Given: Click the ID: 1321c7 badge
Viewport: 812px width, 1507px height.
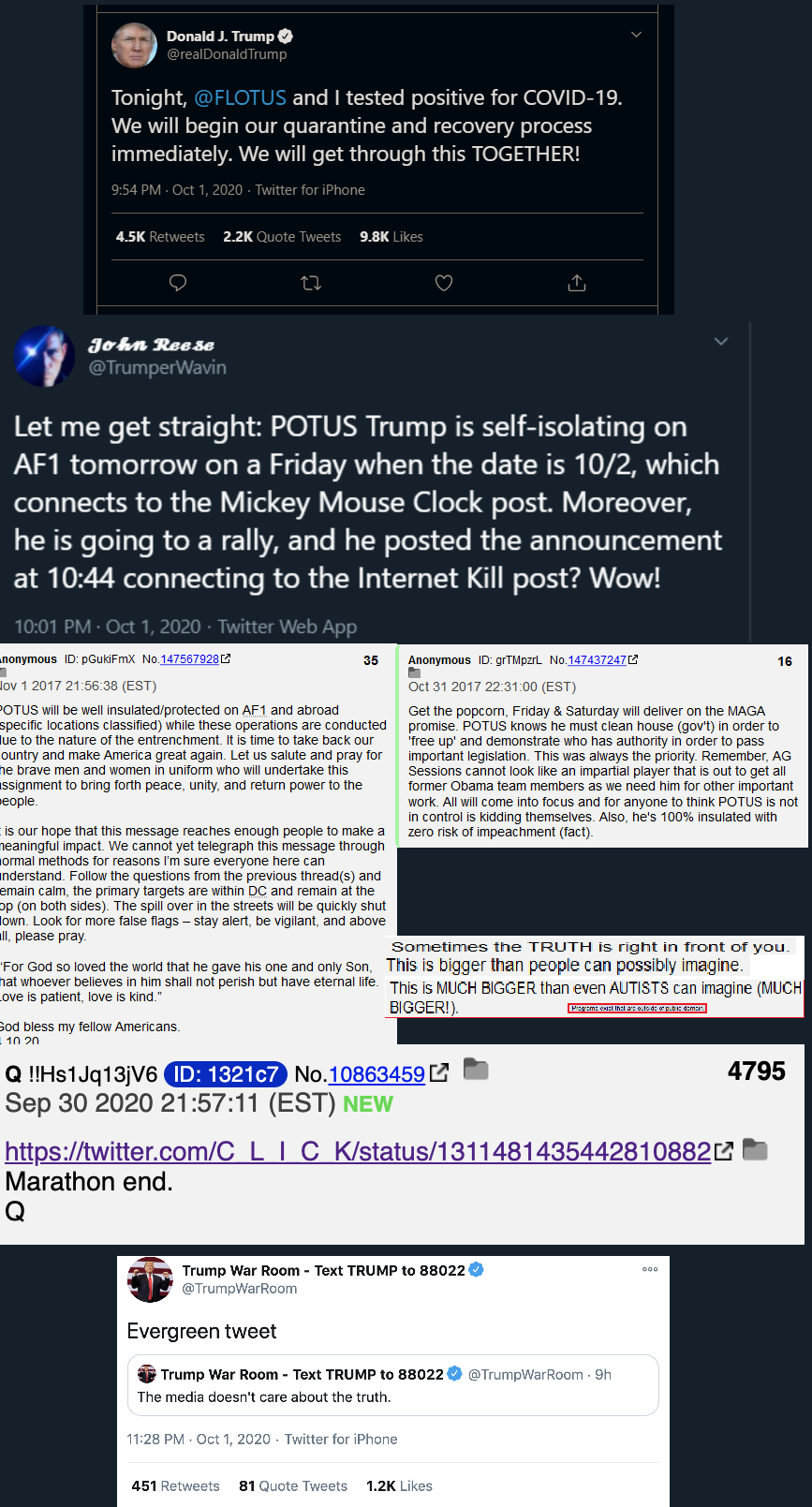Looking at the screenshot, I should (x=225, y=1074).
